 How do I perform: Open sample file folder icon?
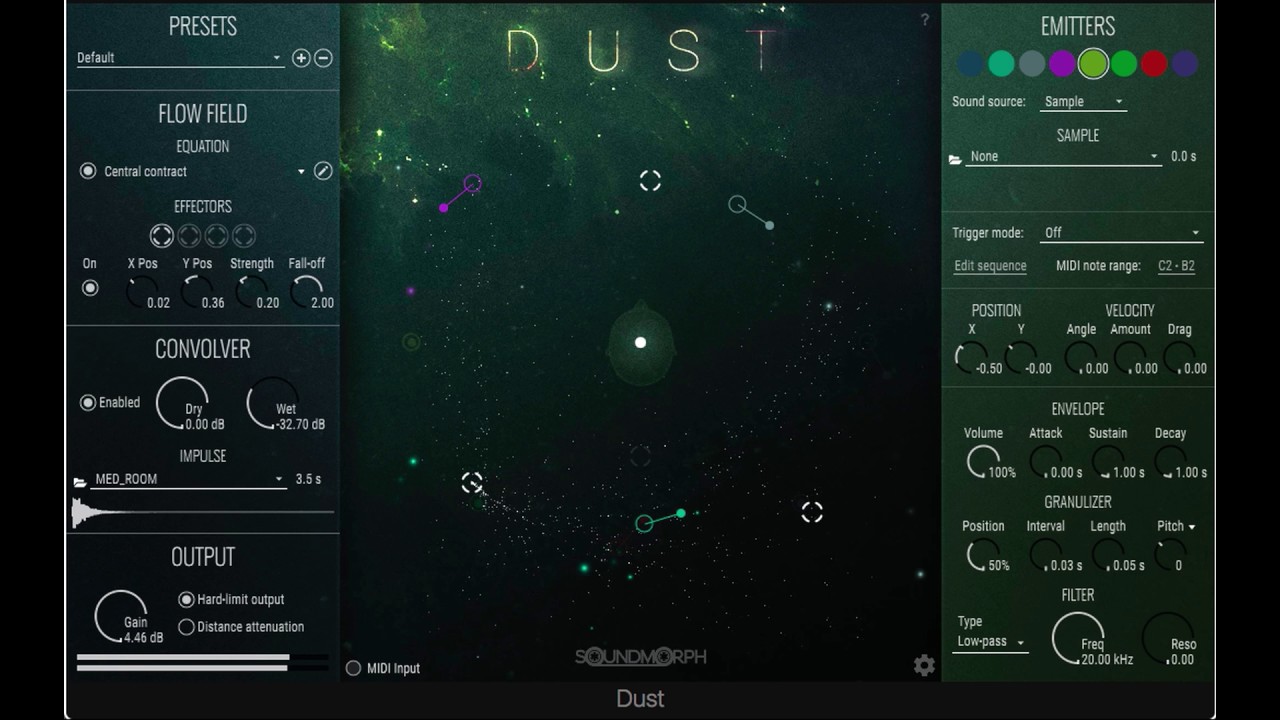tap(955, 159)
